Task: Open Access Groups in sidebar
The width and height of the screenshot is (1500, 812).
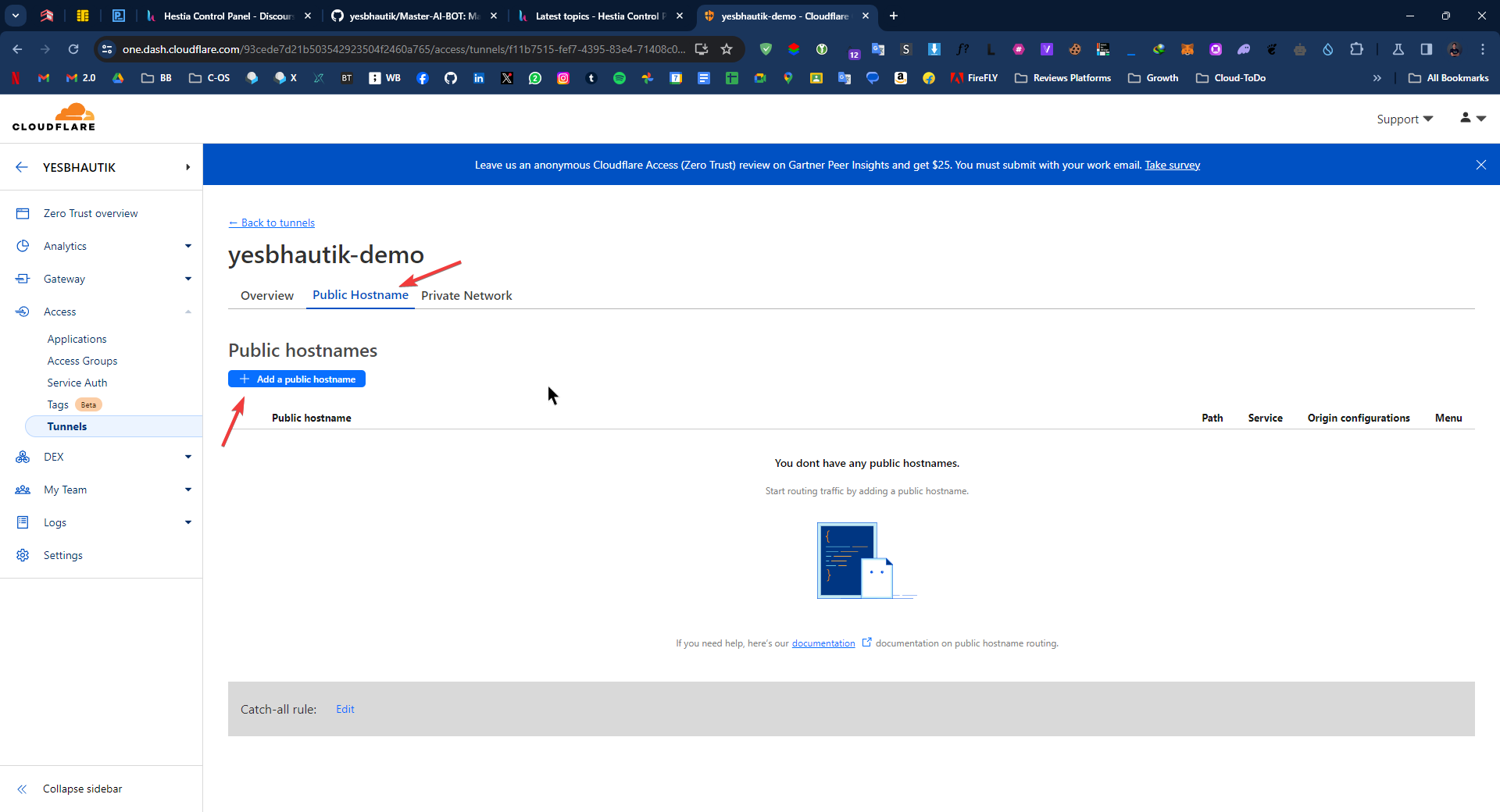Action: point(82,361)
